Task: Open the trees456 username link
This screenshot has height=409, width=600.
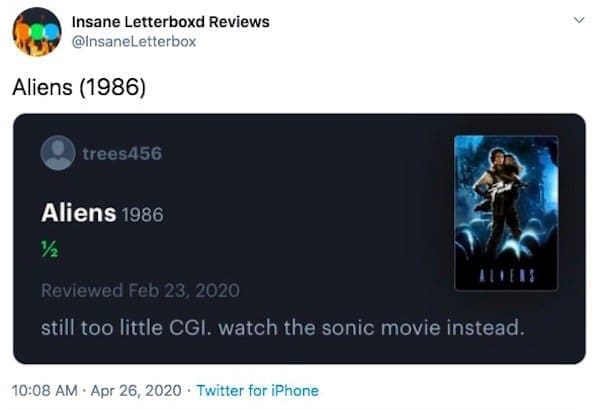Action: coord(122,153)
